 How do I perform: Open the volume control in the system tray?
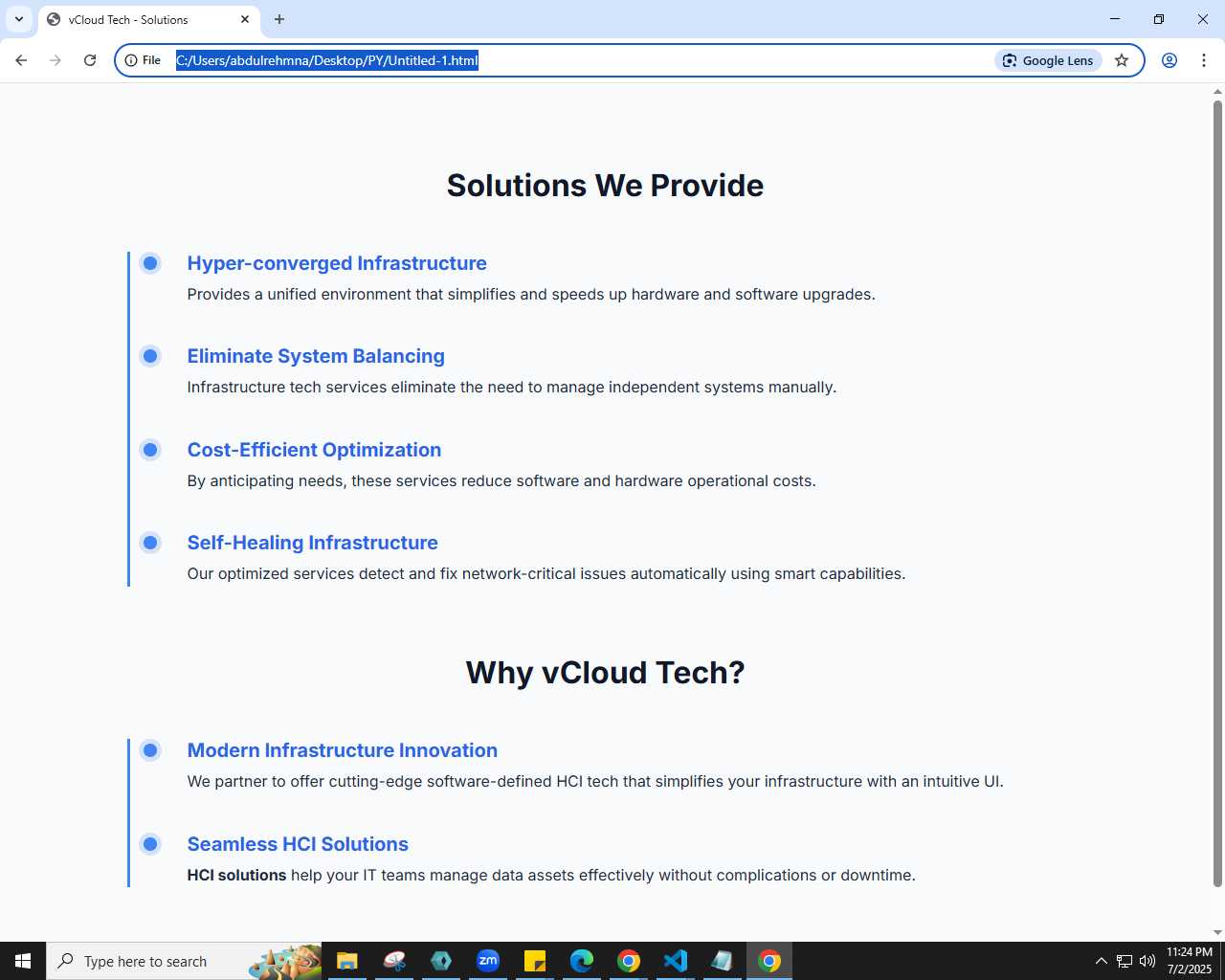click(1147, 961)
